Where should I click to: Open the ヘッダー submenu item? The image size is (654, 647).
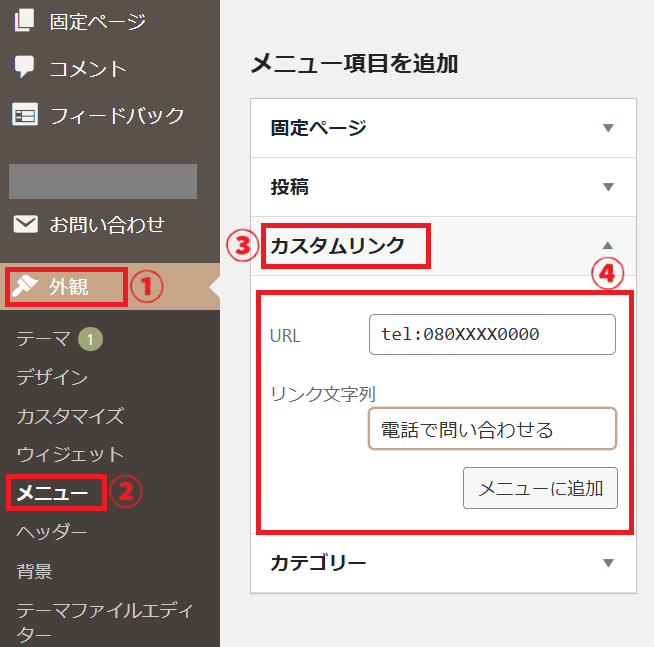coord(52,532)
